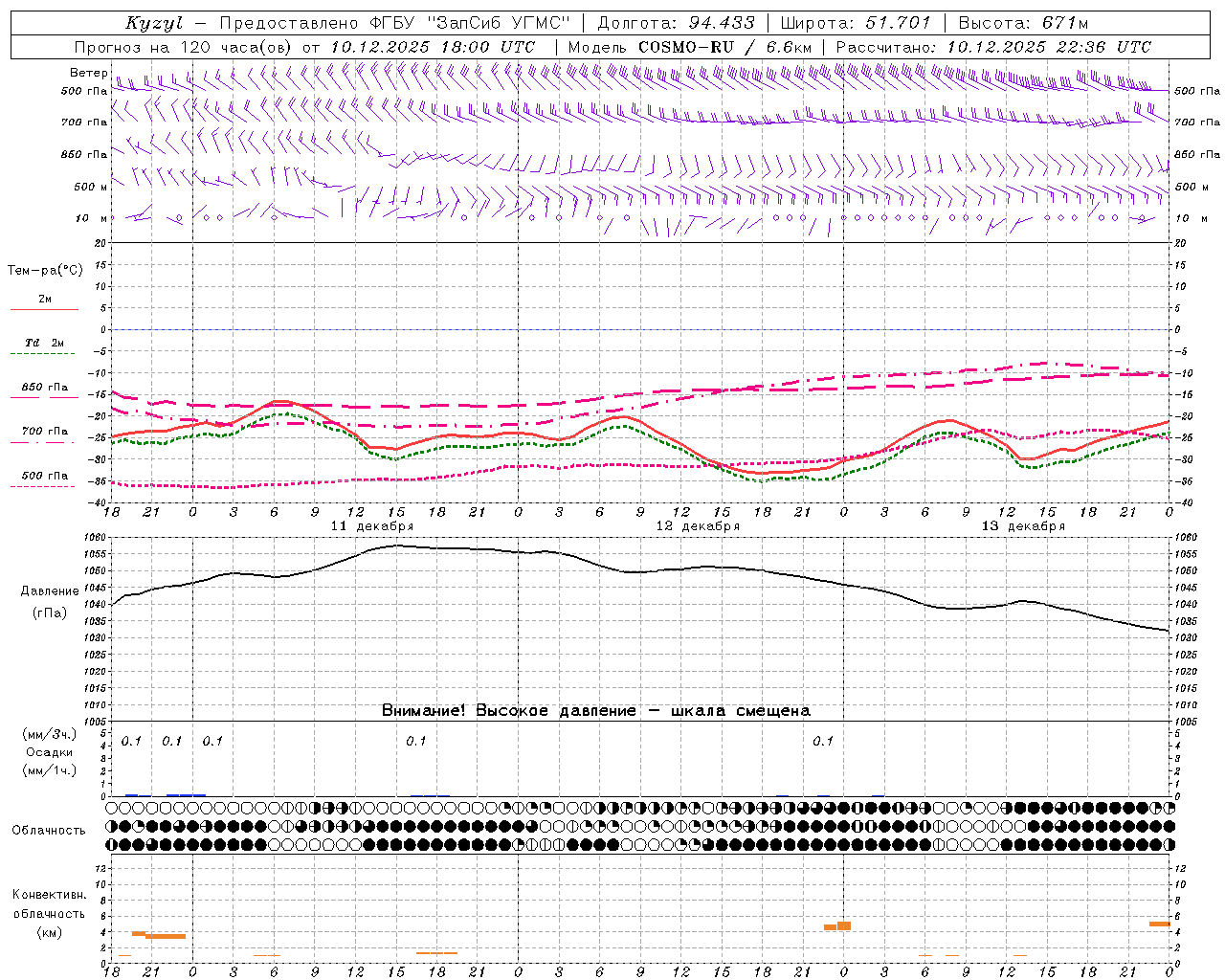
Task: Click the "2м" temperature legend entry
Action: click(x=45, y=300)
